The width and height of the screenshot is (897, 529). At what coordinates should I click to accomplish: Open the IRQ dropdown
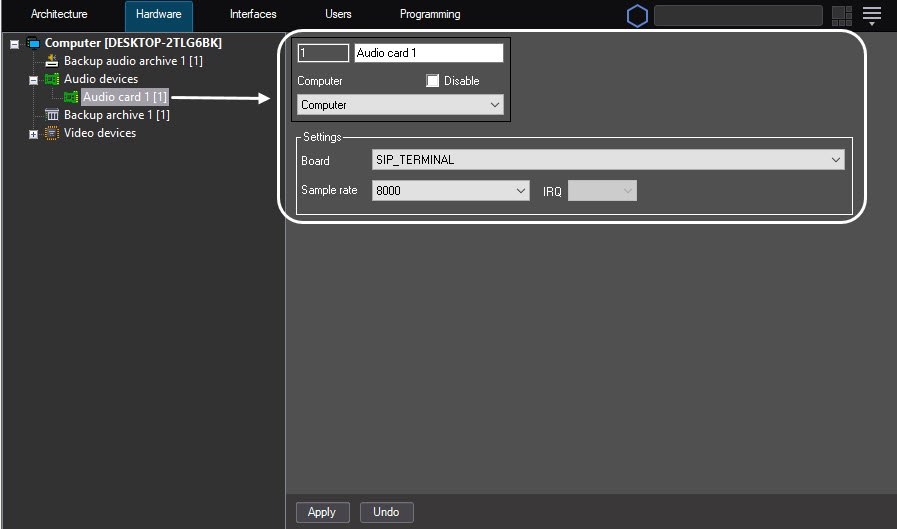pyautogui.click(x=602, y=190)
